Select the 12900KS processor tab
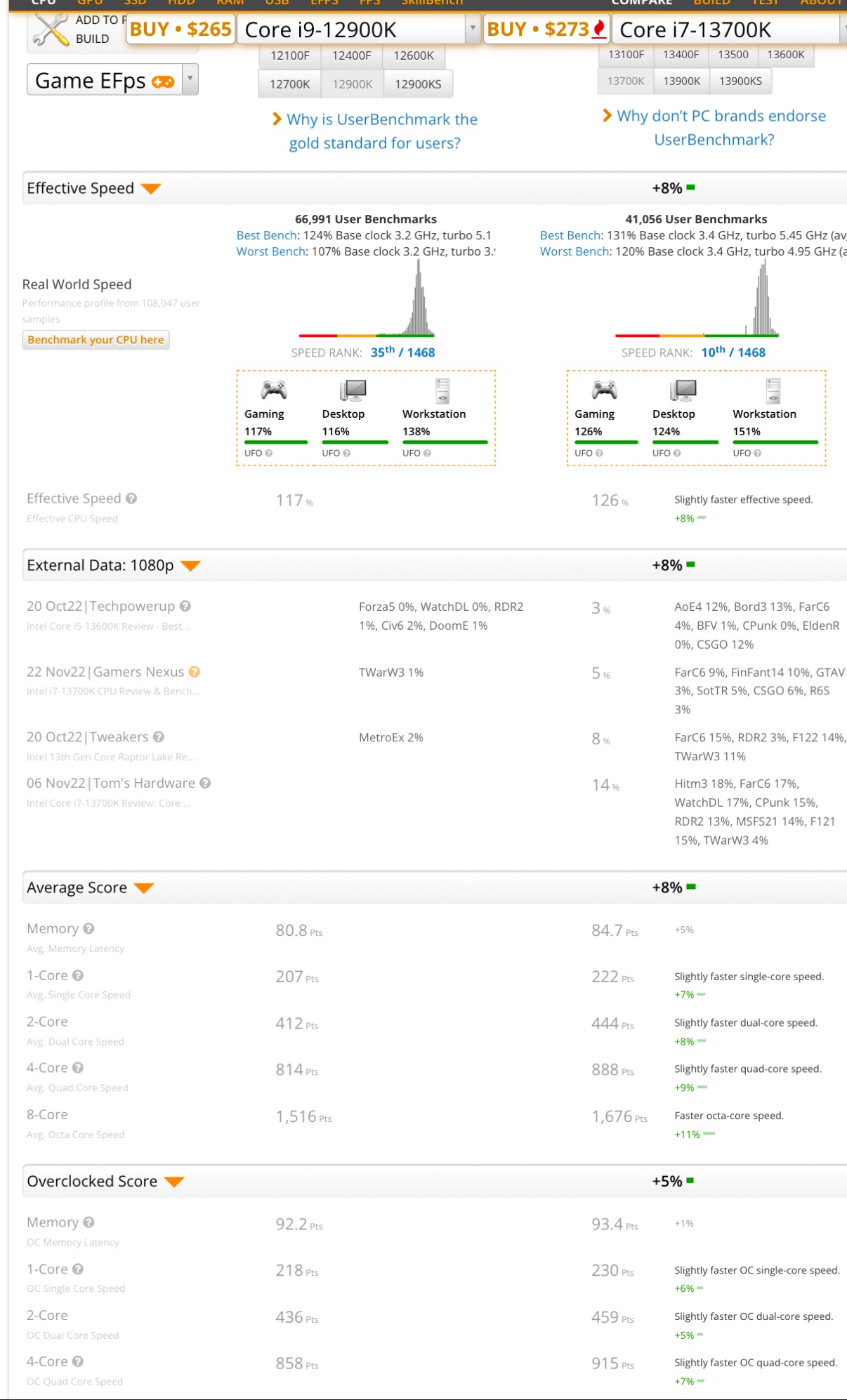Image resolution: width=847 pixels, height=1400 pixels. point(418,84)
